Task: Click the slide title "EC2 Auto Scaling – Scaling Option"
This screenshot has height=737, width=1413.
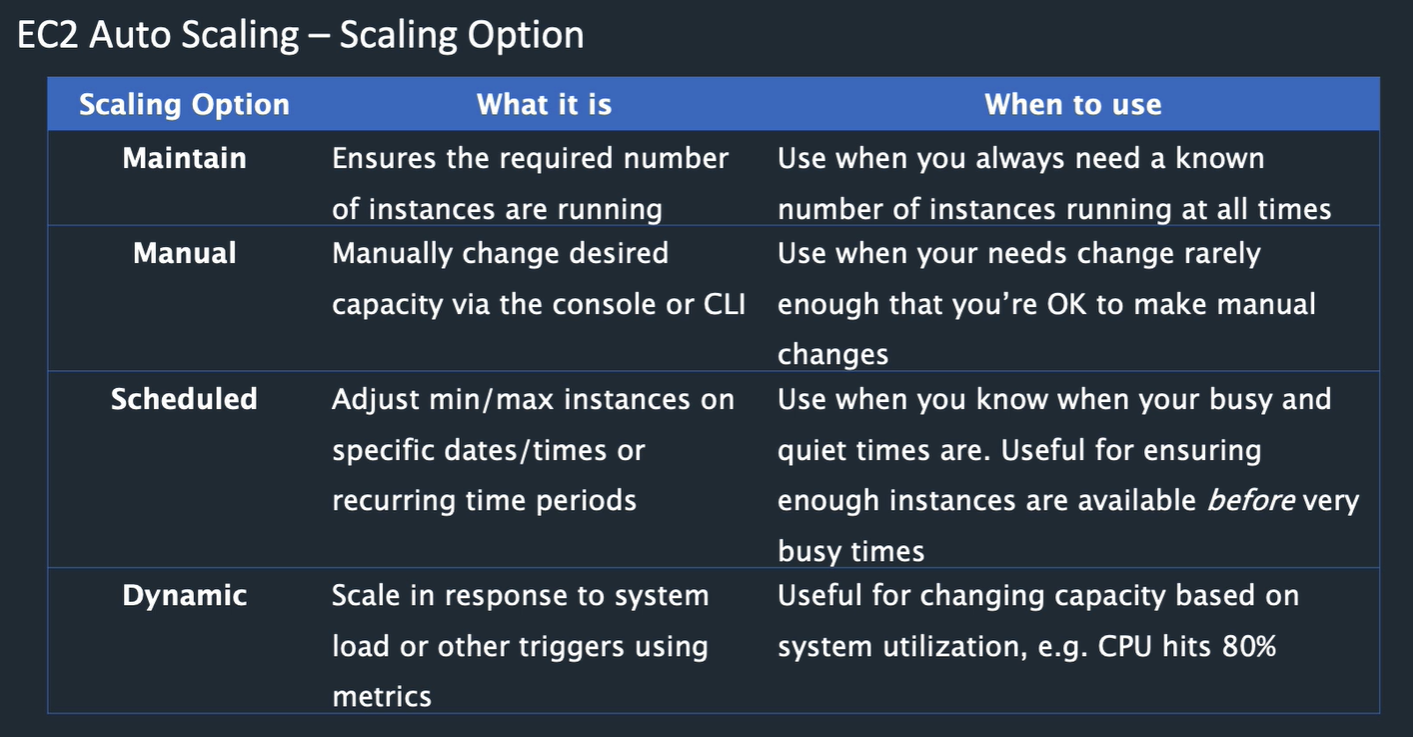Action: pyautogui.click(x=300, y=35)
